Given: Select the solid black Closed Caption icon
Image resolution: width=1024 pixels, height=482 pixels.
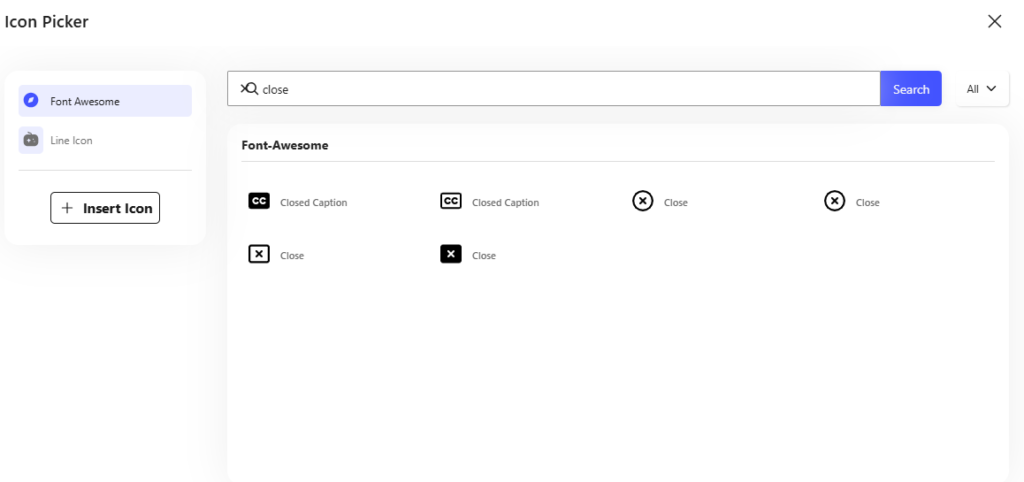Looking at the screenshot, I should point(259,201).
